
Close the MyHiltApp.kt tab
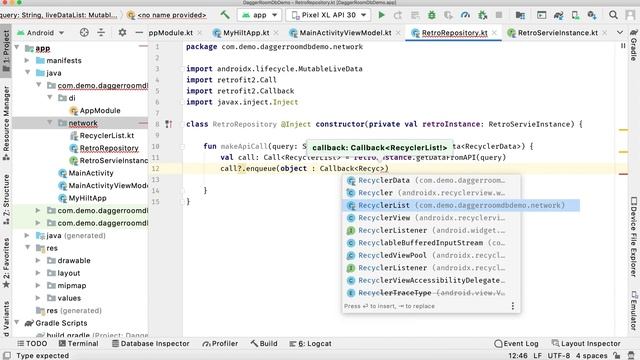pyautogui.click(x=276, y=33)
